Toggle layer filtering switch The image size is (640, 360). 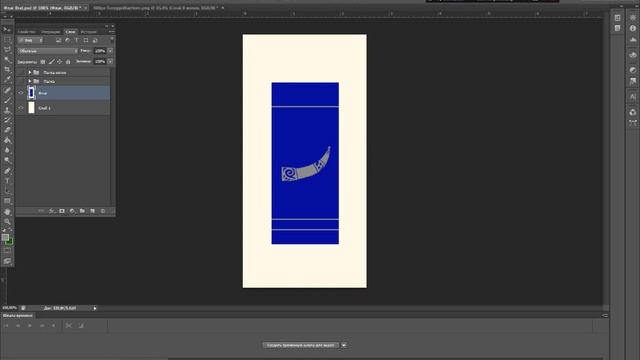[112, 40]
